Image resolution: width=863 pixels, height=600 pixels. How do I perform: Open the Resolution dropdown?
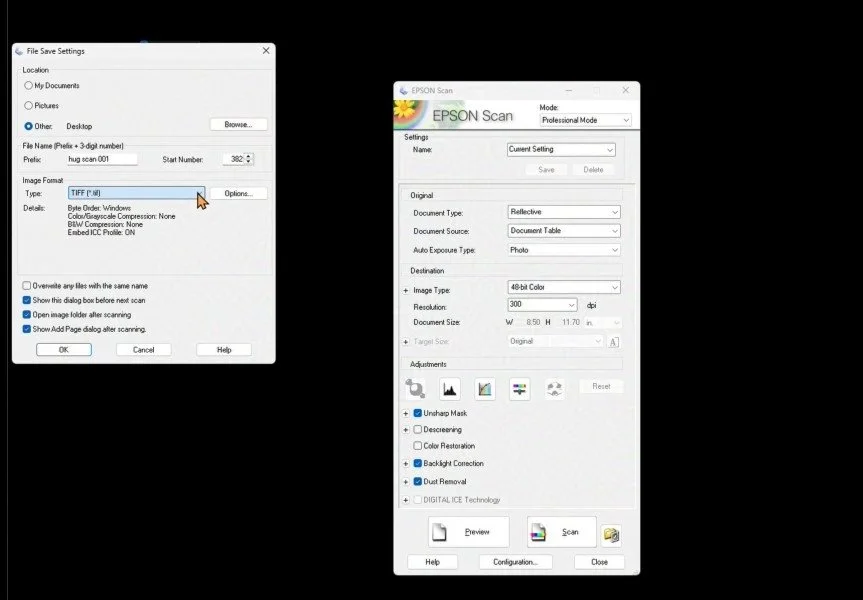542,304
